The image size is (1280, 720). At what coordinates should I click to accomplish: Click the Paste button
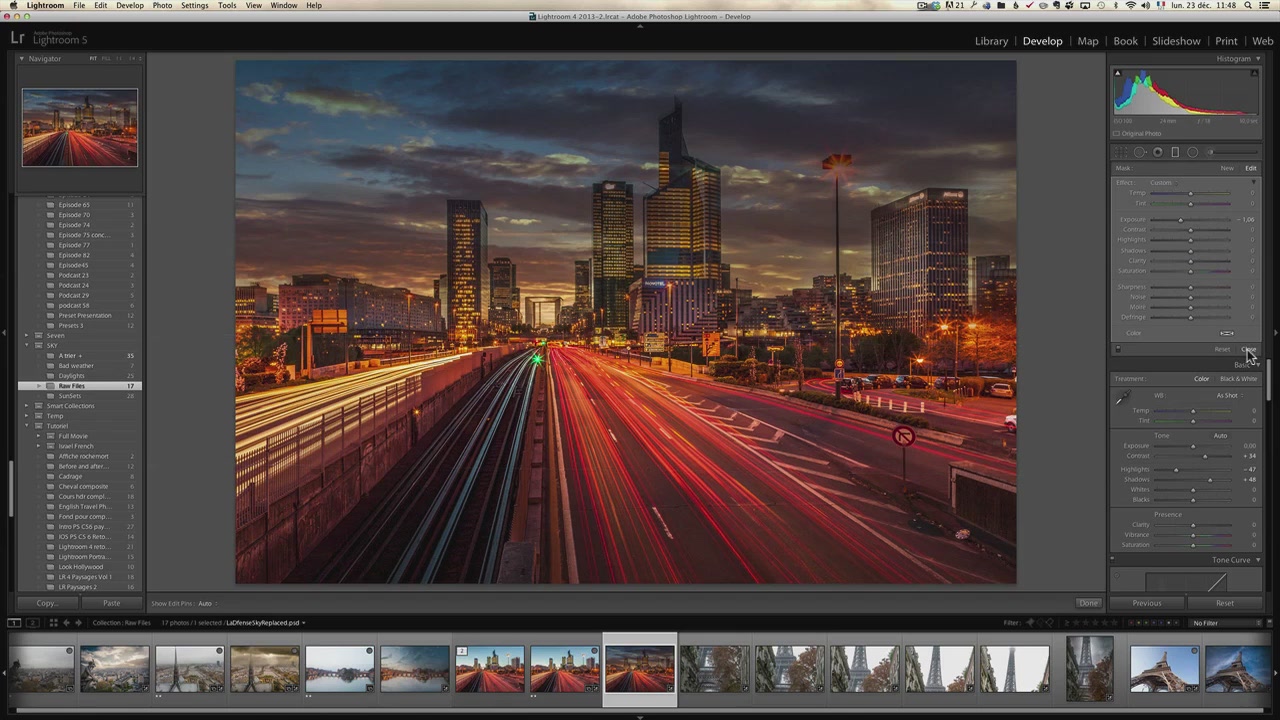[x=111, y=603]
